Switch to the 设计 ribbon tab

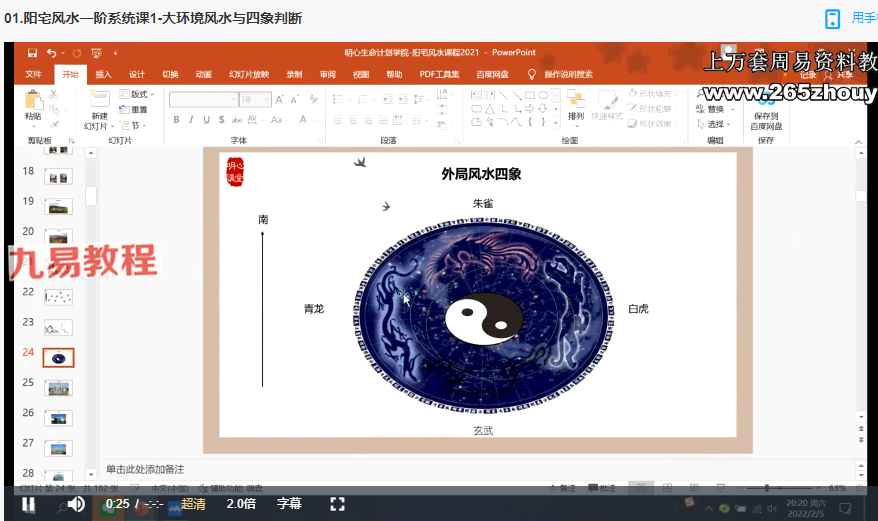point(137,75)
